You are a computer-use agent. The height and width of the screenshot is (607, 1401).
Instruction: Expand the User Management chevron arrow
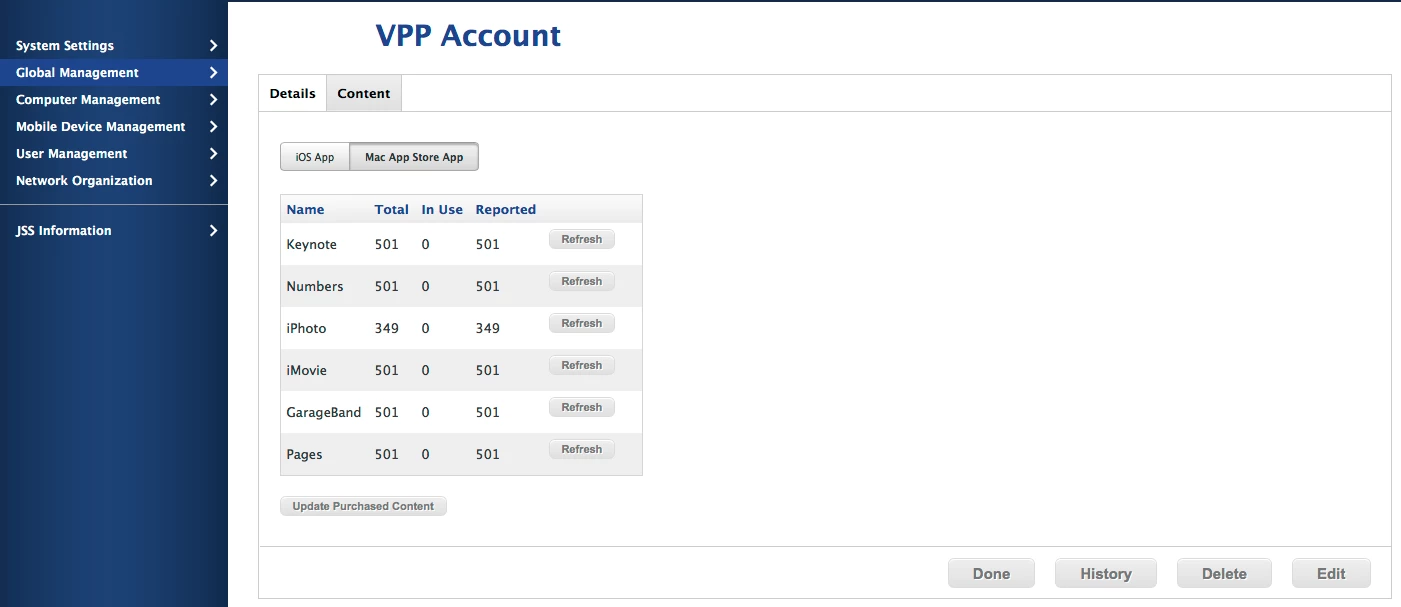(213, 154)
